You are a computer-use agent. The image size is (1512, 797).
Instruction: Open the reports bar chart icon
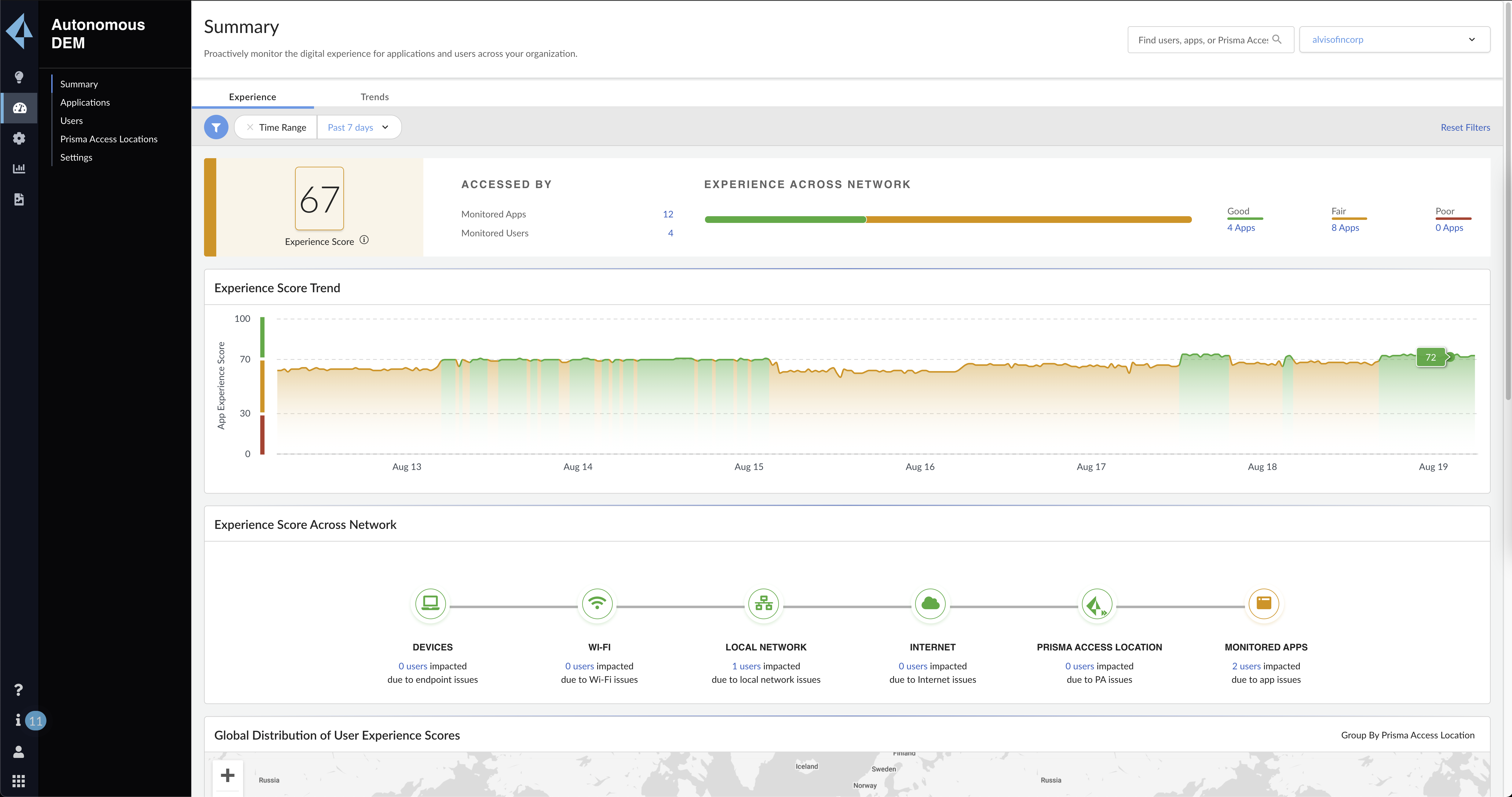[x=19, y=169]
